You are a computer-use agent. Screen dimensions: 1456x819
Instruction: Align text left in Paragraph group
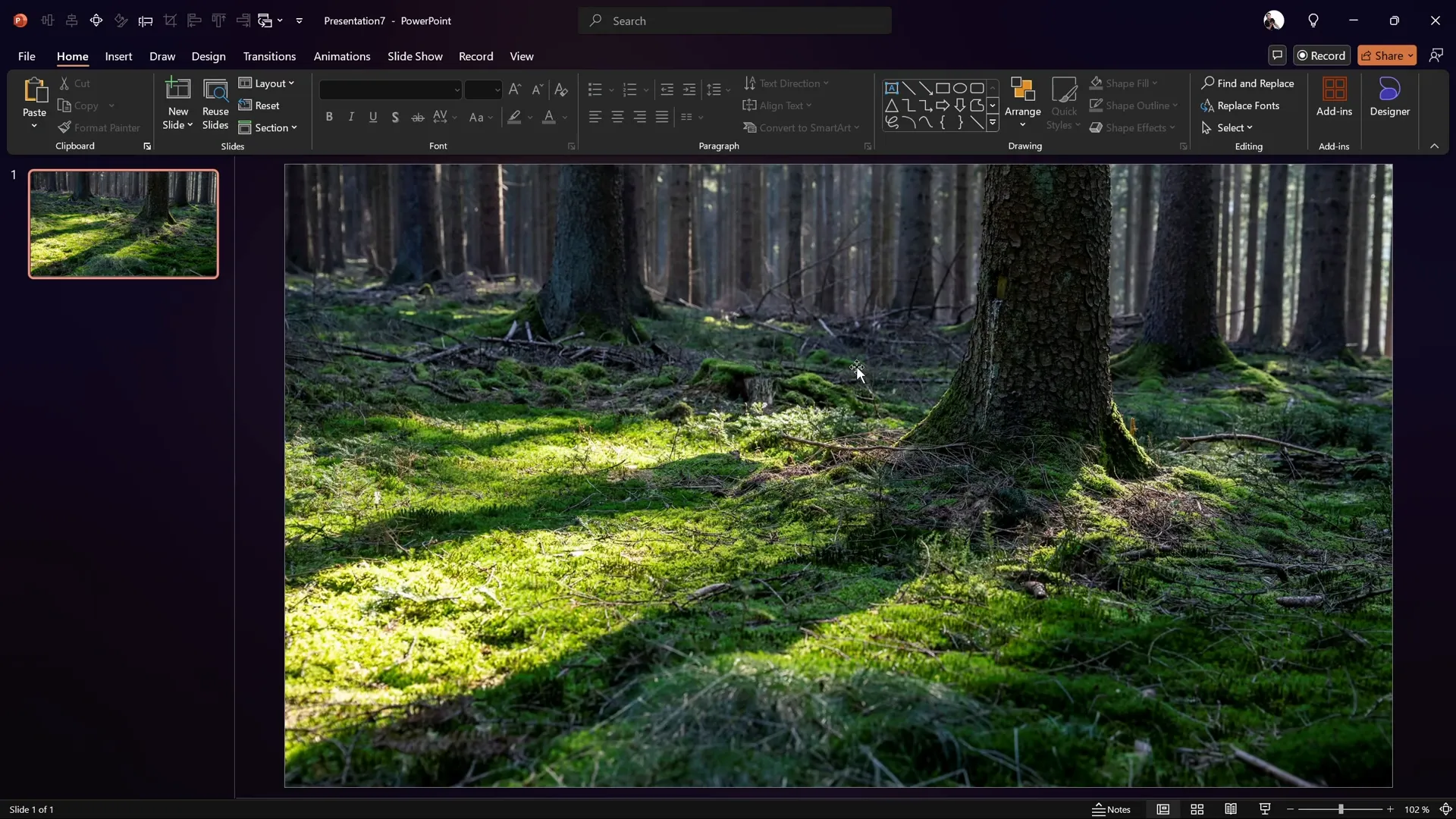click(x=595, y=117)
